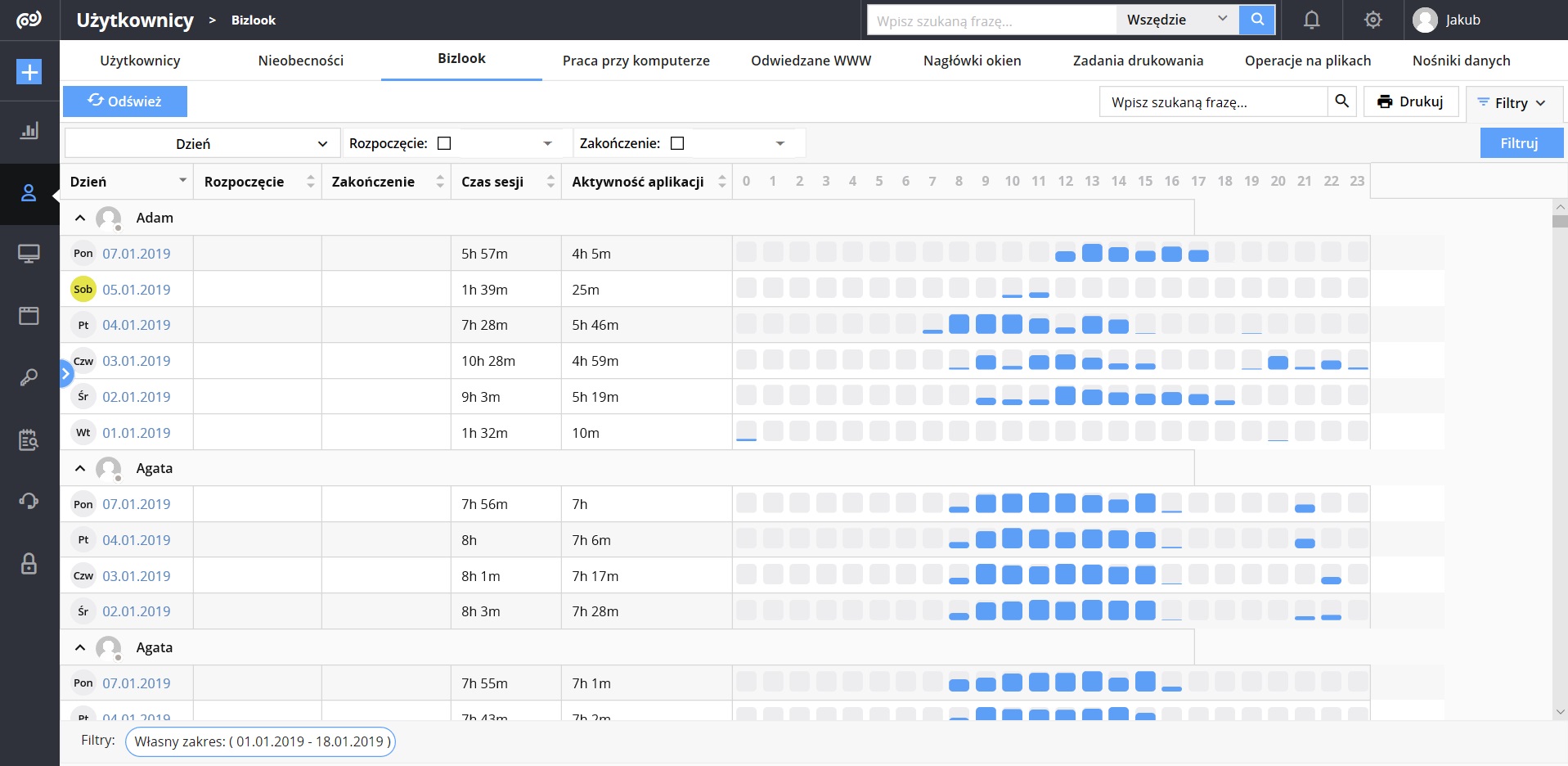Switch to the Użytkownicy tab
Image resolution: width=1568 pixels, height=766 pixels.
(140, 61)
